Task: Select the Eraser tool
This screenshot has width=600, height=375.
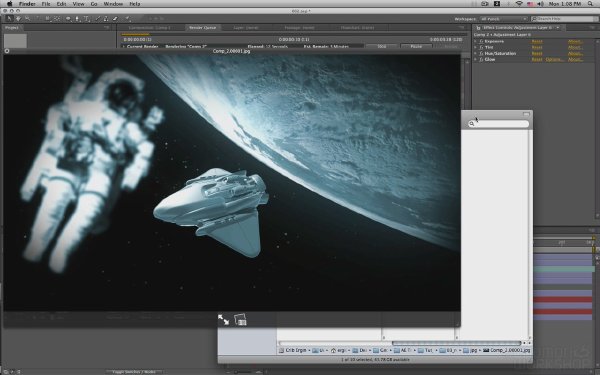Action: tap(115, 18)
